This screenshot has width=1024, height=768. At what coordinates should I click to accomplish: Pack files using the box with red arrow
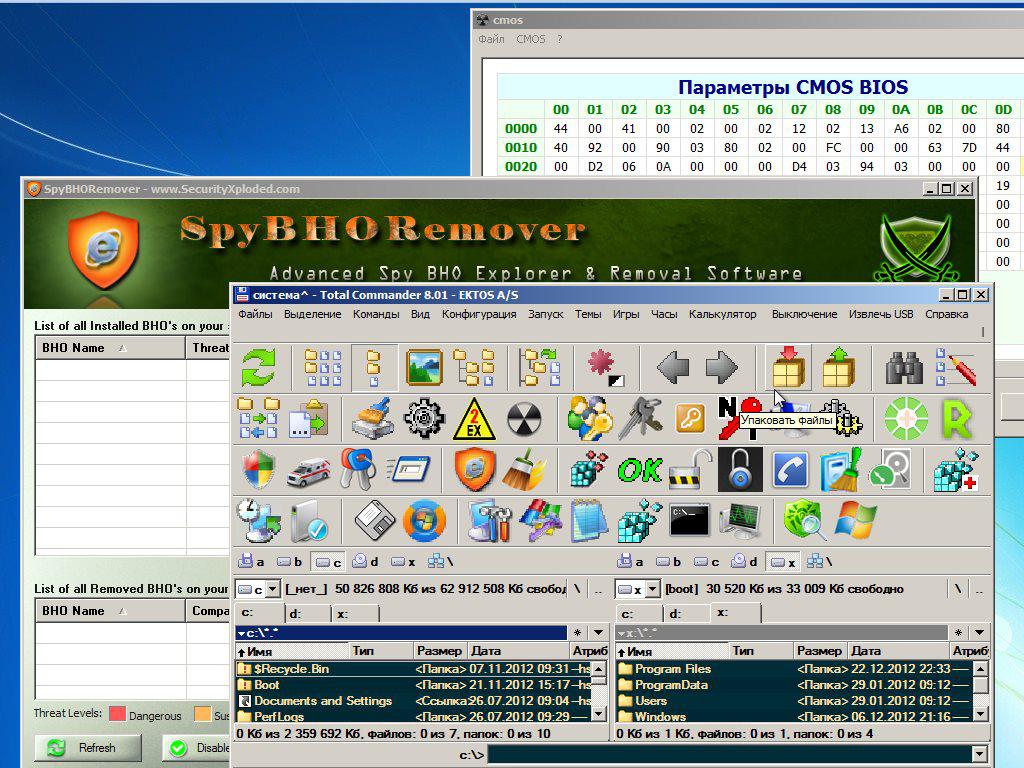pos(788,368)
